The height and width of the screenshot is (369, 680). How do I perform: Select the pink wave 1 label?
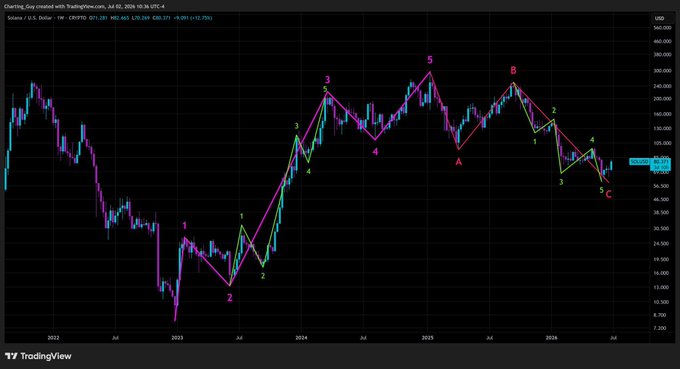tap(185, 225)
